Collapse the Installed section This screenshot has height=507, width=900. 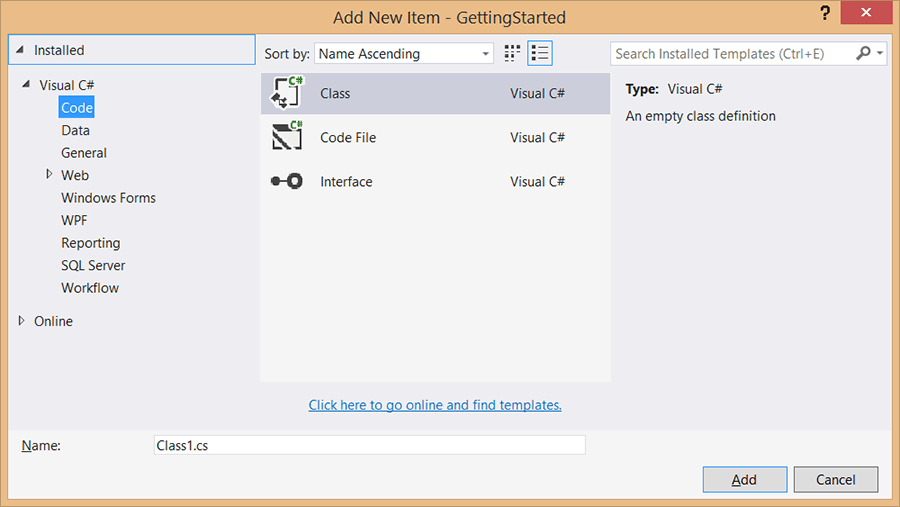click(x=20, y=50)
